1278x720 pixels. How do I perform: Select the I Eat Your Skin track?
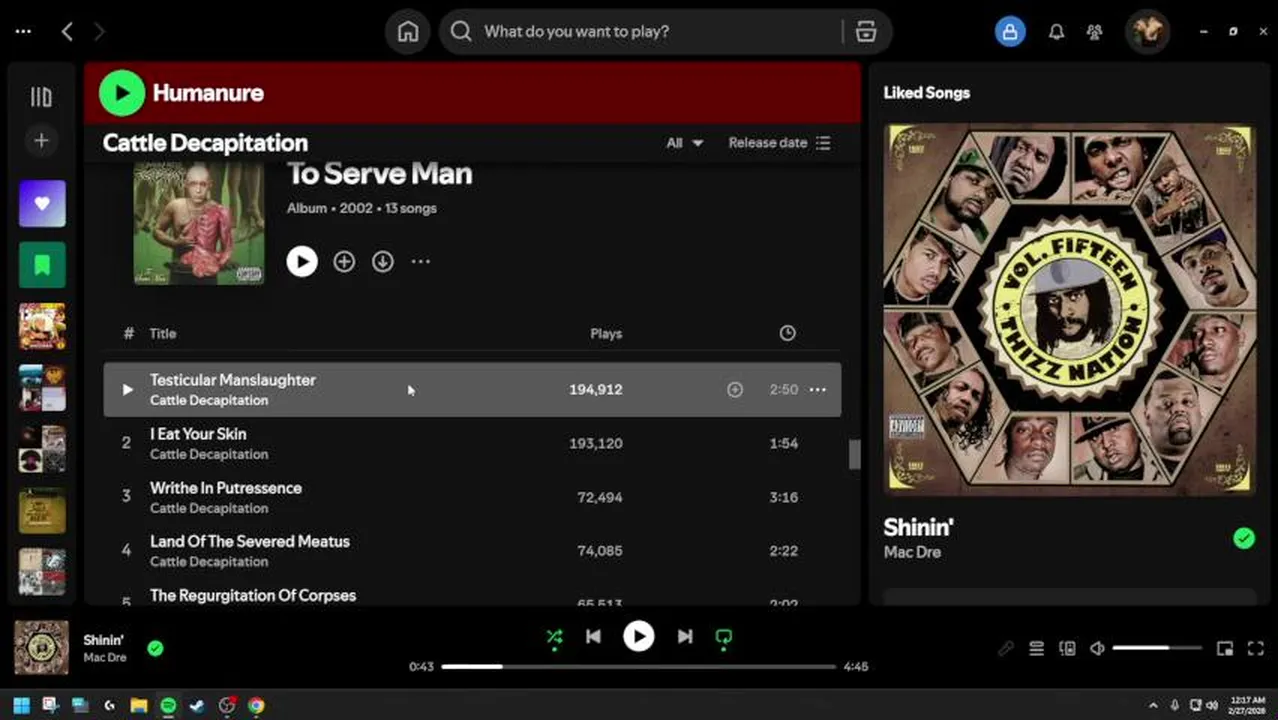[472, 443]
